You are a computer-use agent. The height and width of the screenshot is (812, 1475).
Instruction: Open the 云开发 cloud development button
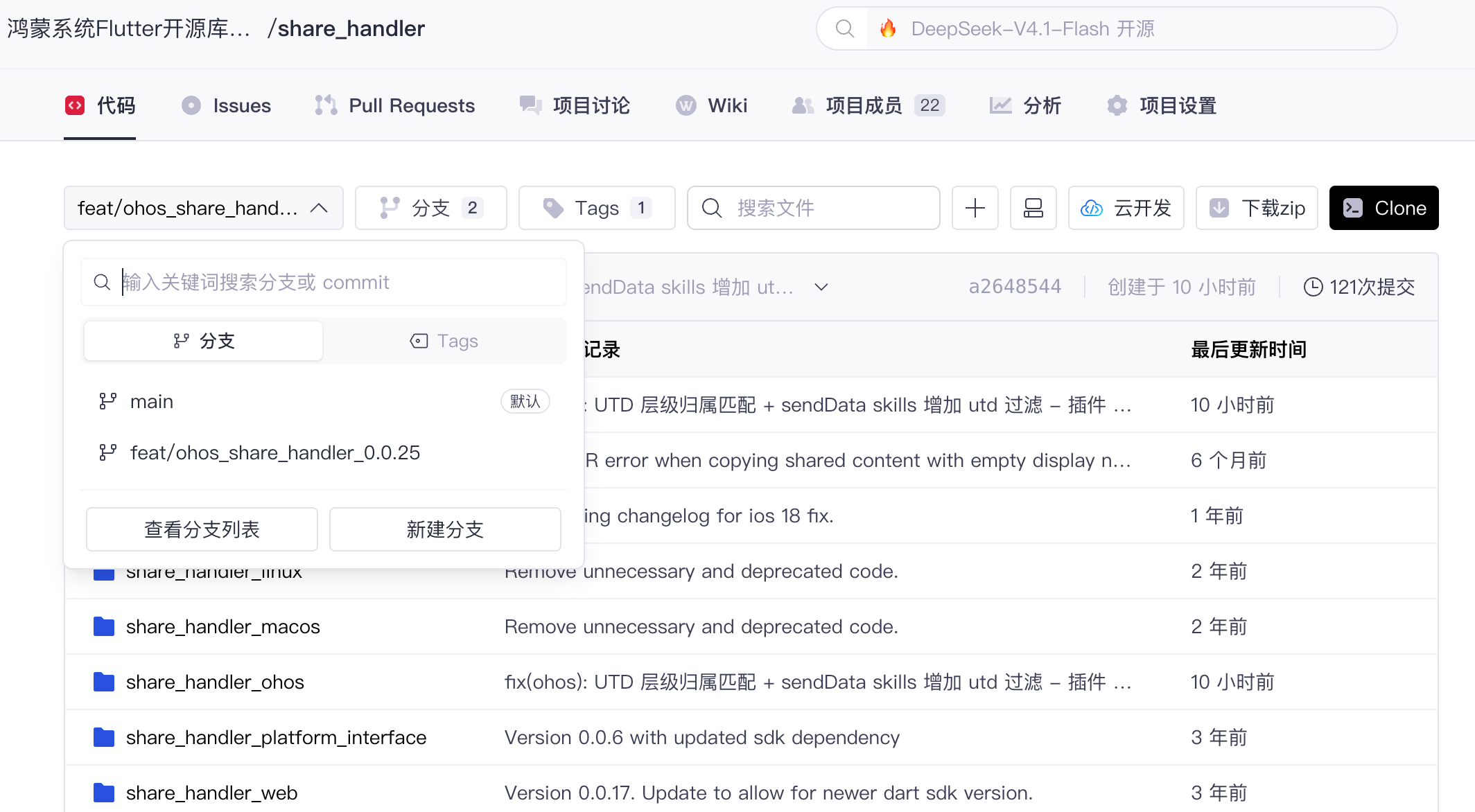point(1126,208)
